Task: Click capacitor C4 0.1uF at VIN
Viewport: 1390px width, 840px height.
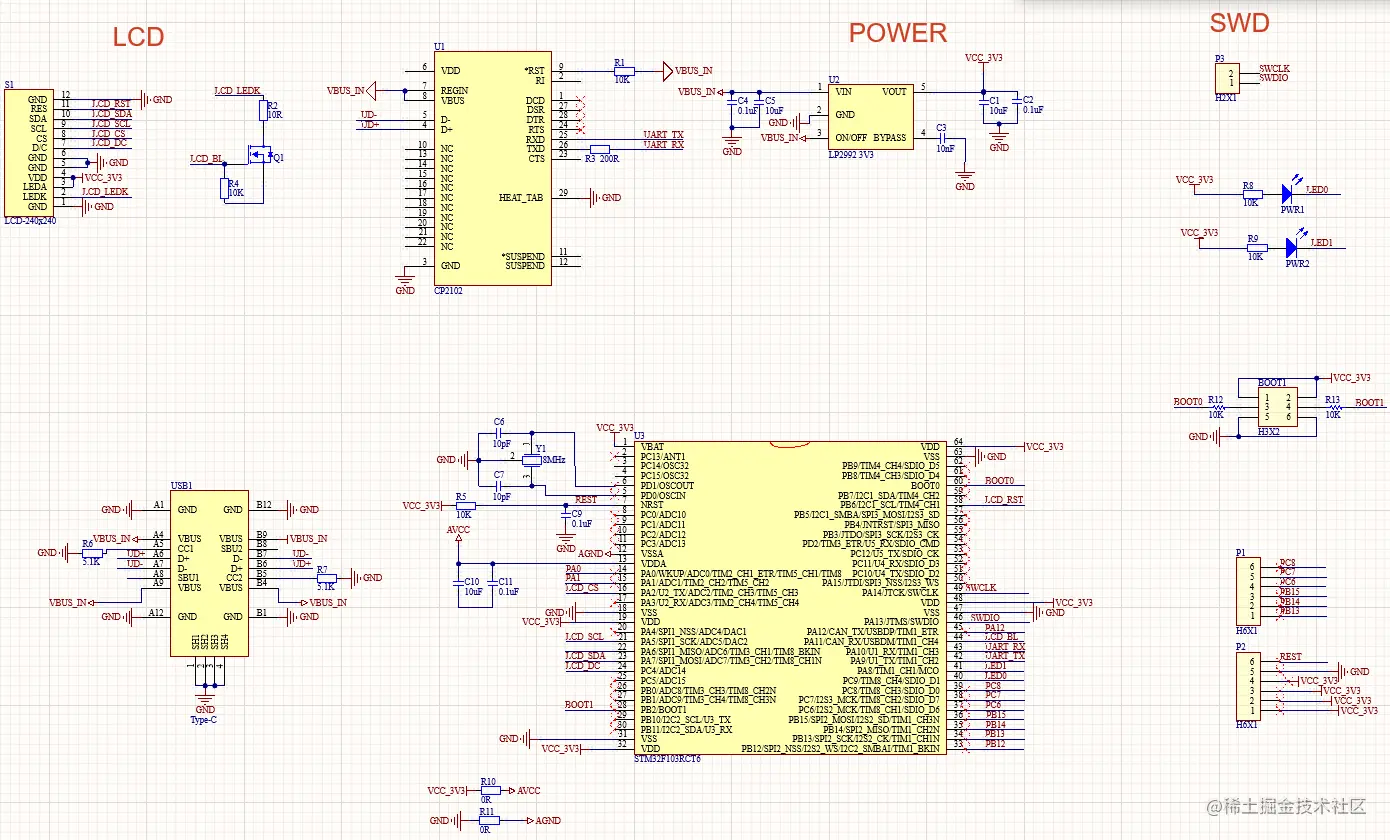Action: pos(732,104)
